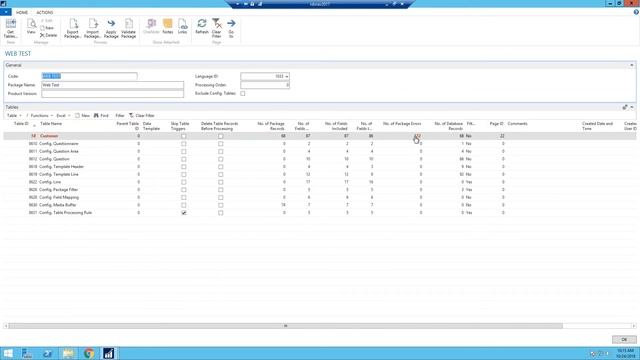Open Customer row package errors value
The height and width of the screenshot is (360, 640).
tap(417, 136)
